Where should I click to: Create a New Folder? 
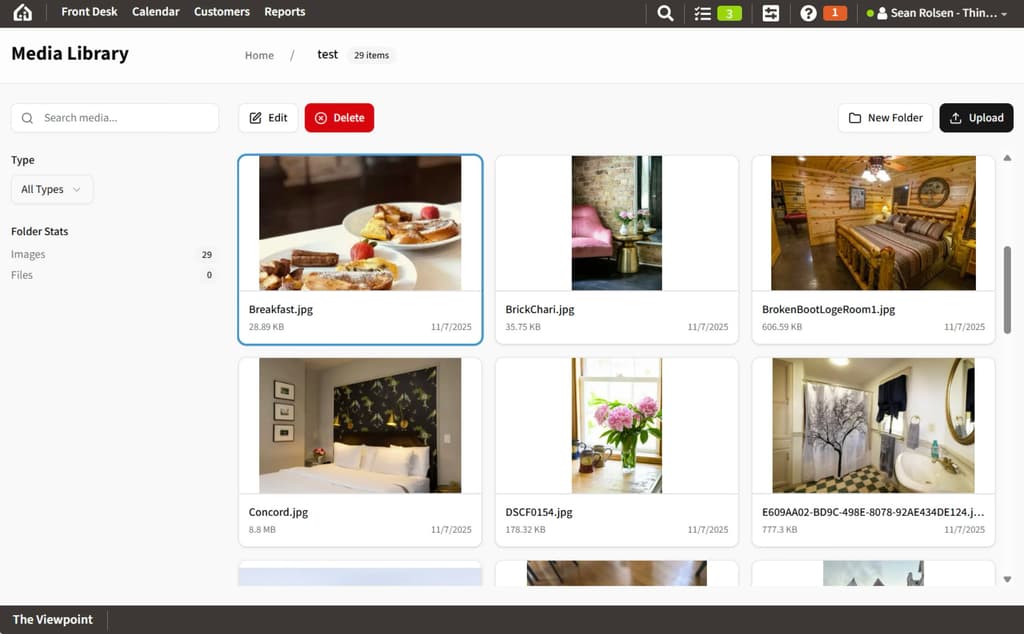(885, 117)
